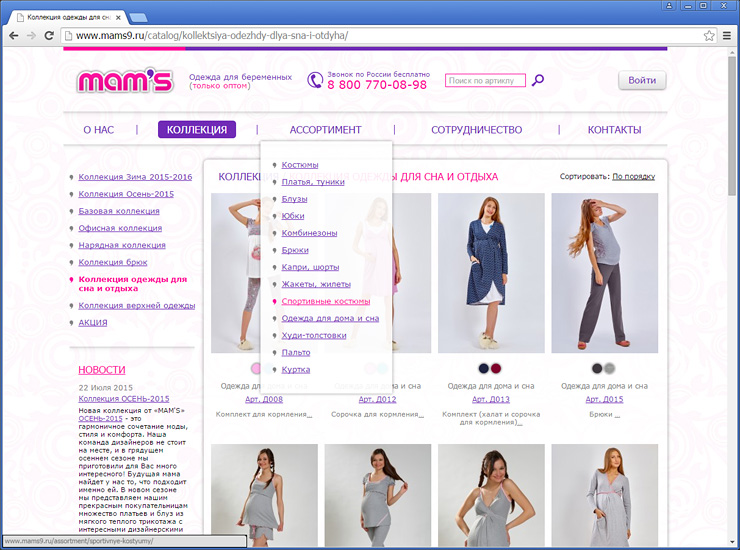Open a new browser tab
This screenshot has height=550, width=740.
click(x=138, y=17)
